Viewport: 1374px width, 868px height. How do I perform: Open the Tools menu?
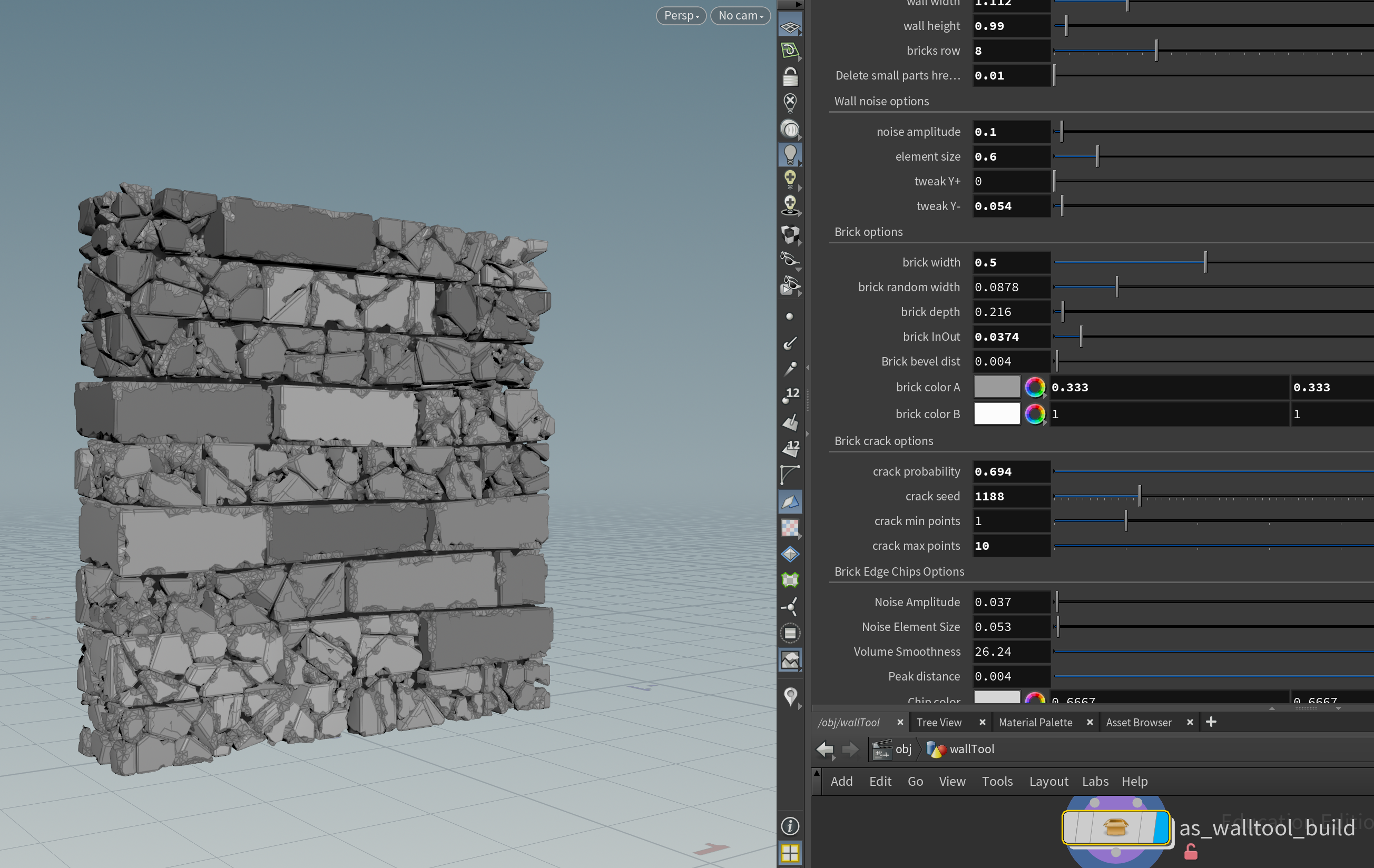point(997,781)
